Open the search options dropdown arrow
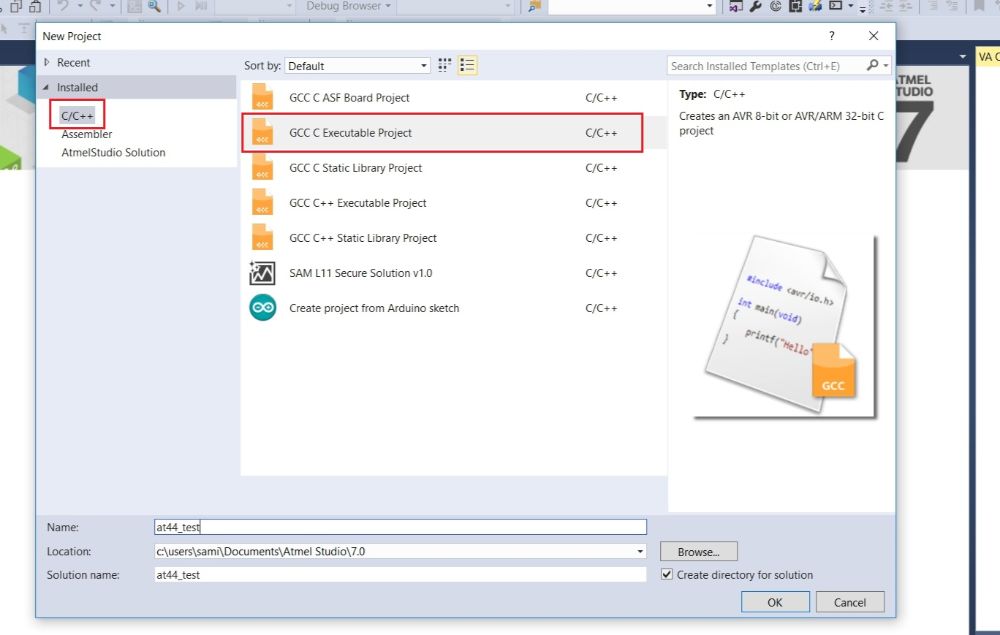1000x635 pixels. (886, 66)
